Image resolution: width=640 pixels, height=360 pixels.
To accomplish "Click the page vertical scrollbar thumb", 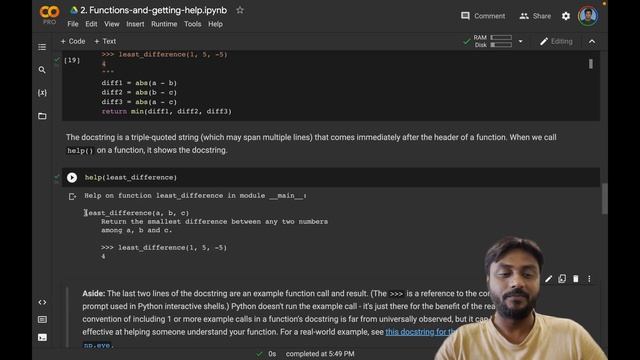I will 604,198.
